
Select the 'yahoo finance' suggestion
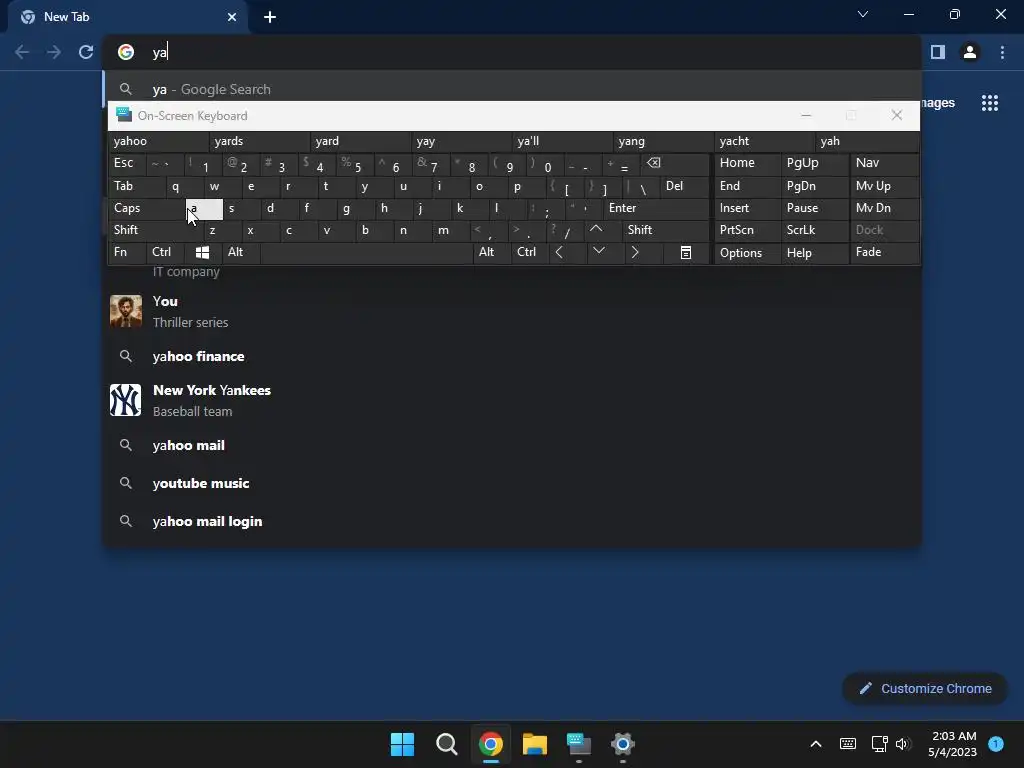(x=513, y=356)
